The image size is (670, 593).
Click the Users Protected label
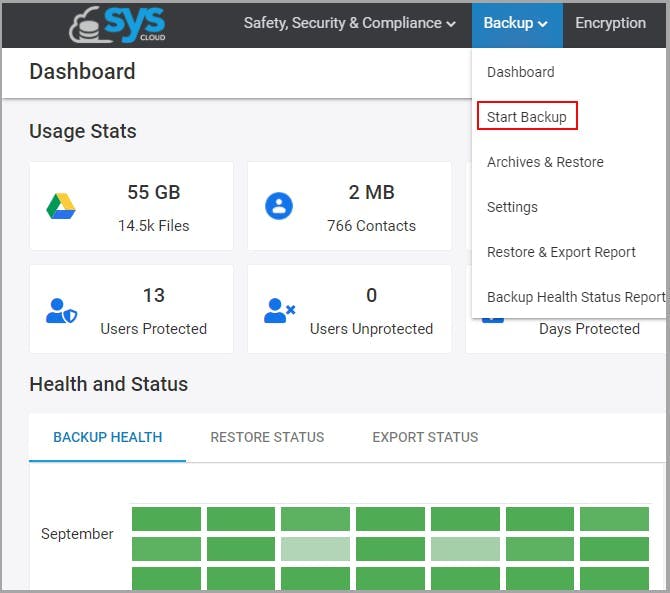pyautogui.click(x=153, y=329)
